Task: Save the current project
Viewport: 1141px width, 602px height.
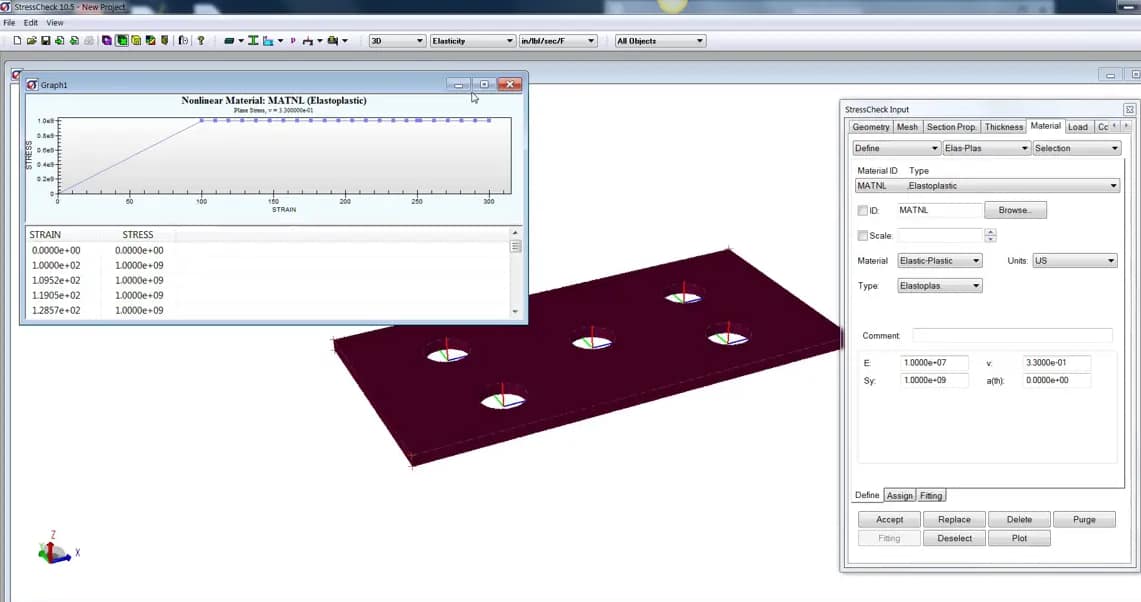Action: pos(45,40)
